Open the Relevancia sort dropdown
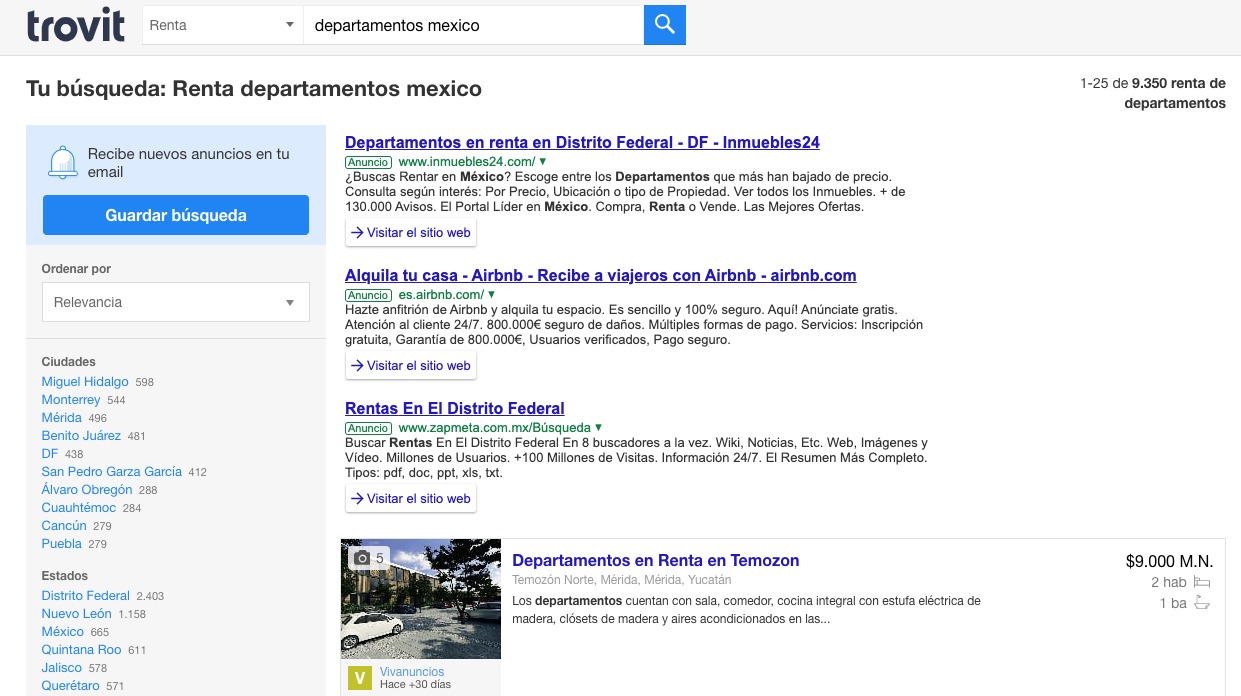The width and height of the screenshot is (1241, 696). (176, 302)
